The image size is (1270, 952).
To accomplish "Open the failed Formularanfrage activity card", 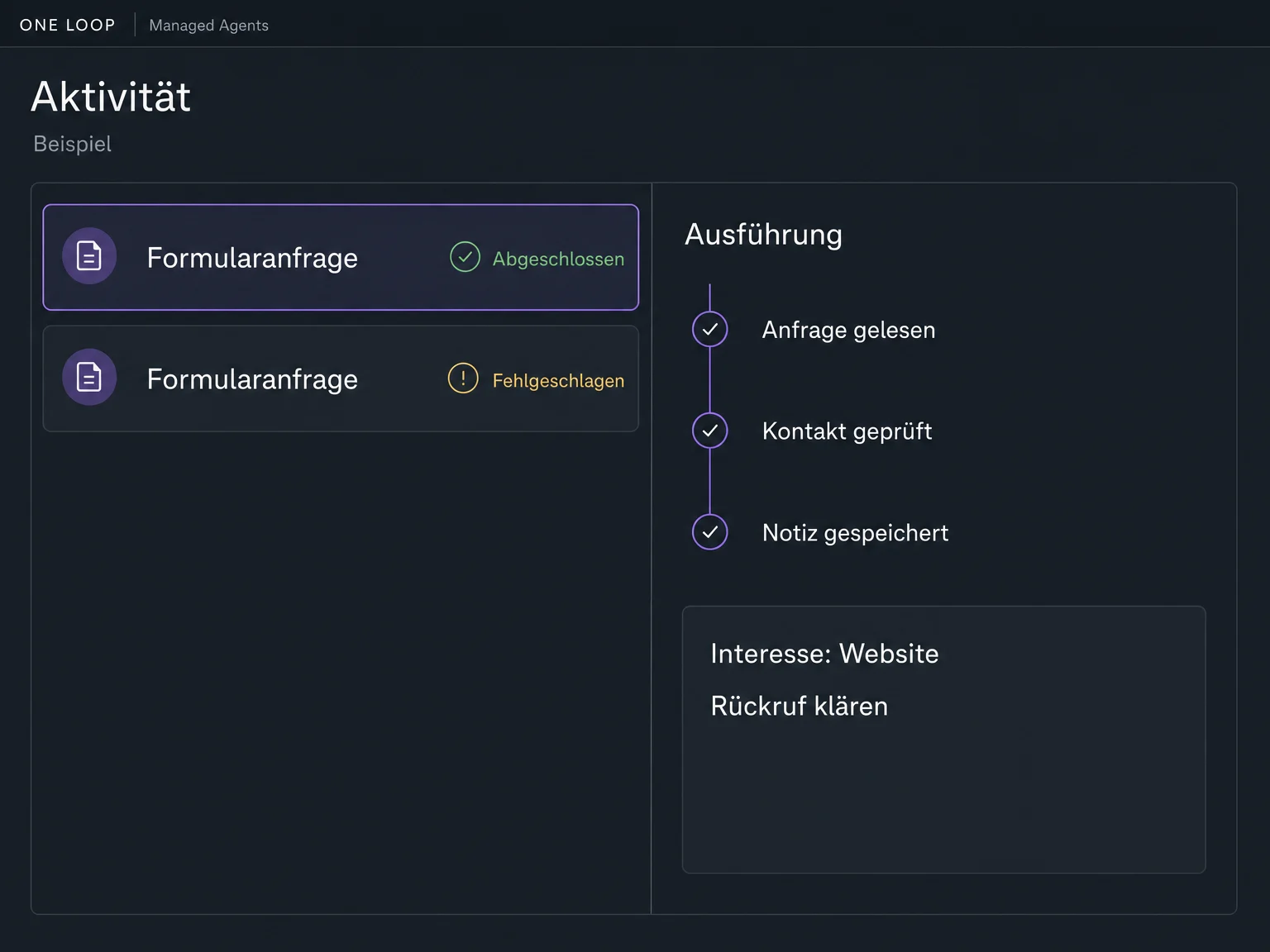I will click(341, 378).
